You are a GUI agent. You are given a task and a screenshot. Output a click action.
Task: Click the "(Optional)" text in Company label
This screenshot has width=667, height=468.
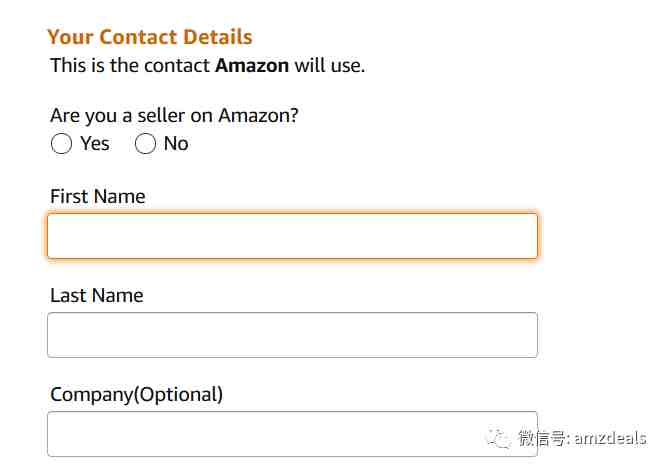178,395
